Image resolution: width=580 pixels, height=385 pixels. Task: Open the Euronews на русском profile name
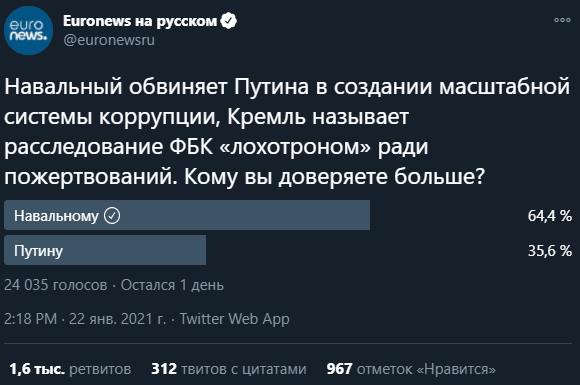click(140, 21)
